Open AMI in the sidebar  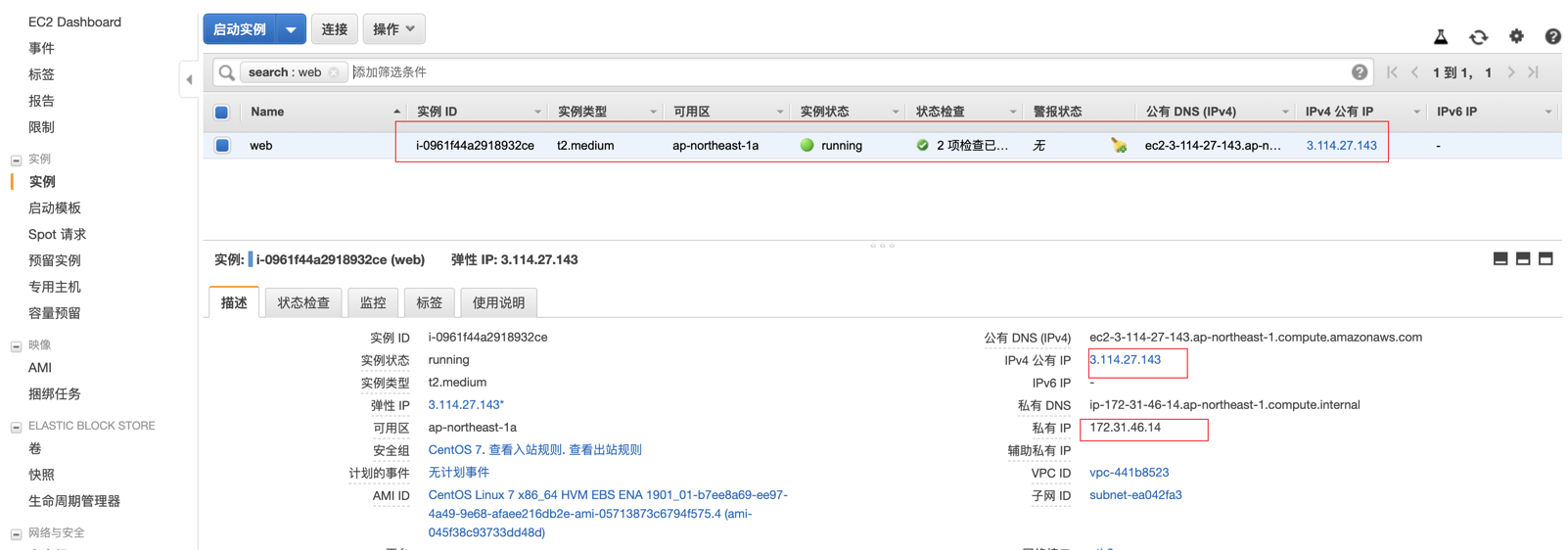coord(40,368)
